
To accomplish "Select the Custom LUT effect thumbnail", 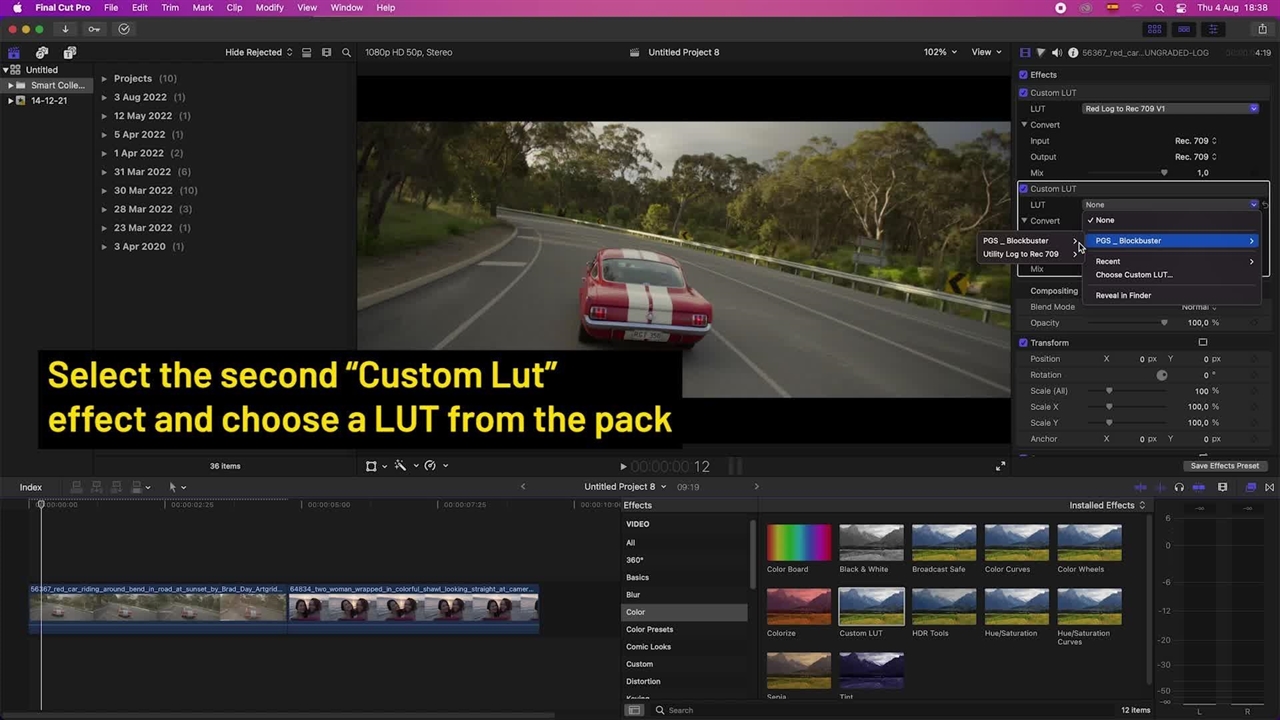I will click(x=871, y=606).
